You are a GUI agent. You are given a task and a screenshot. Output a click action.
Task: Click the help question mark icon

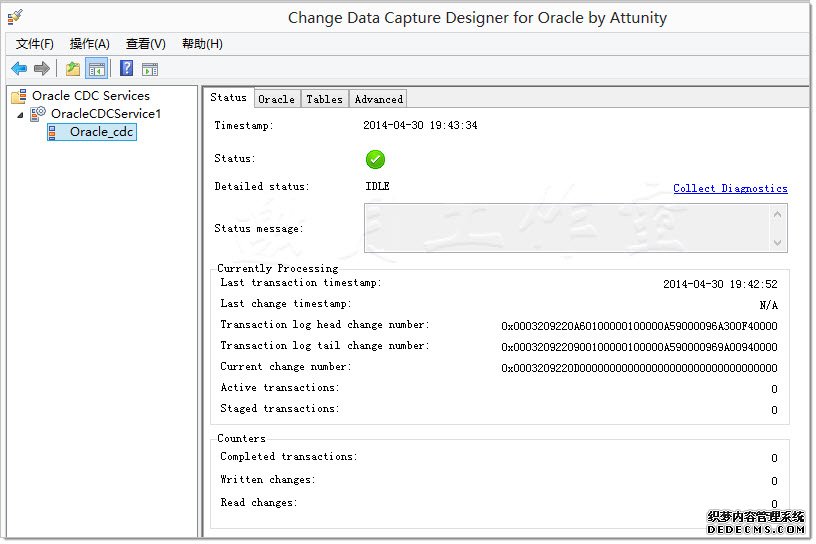[127, 69]
